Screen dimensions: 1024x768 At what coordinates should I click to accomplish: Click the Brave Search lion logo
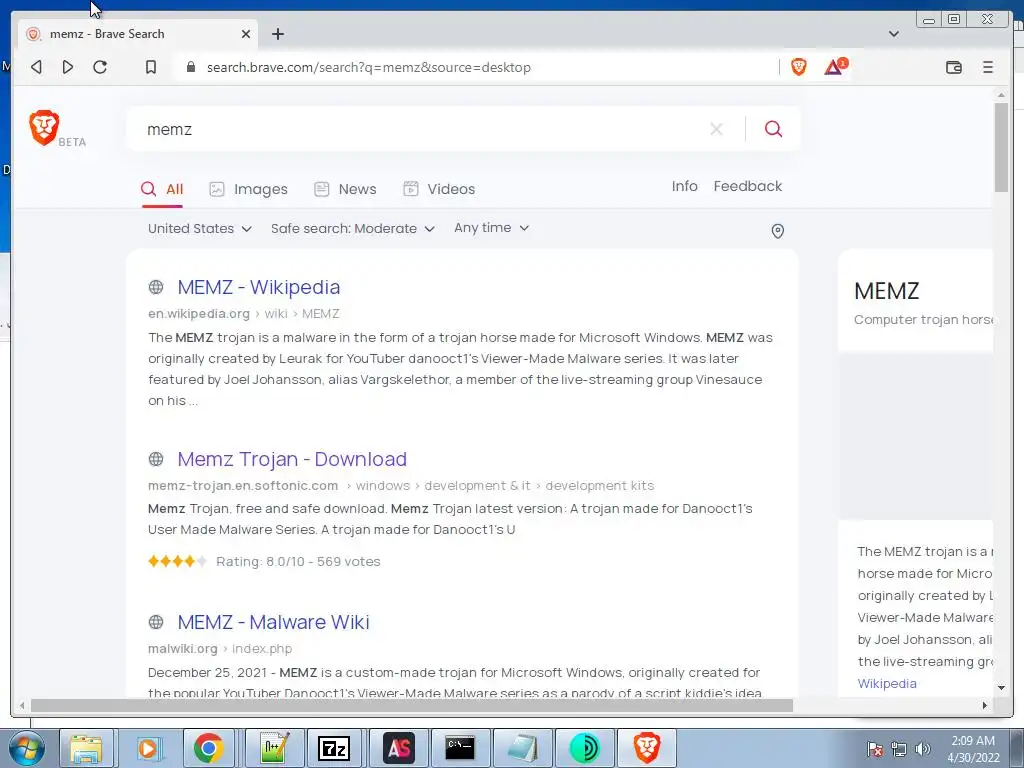(44, 127)
